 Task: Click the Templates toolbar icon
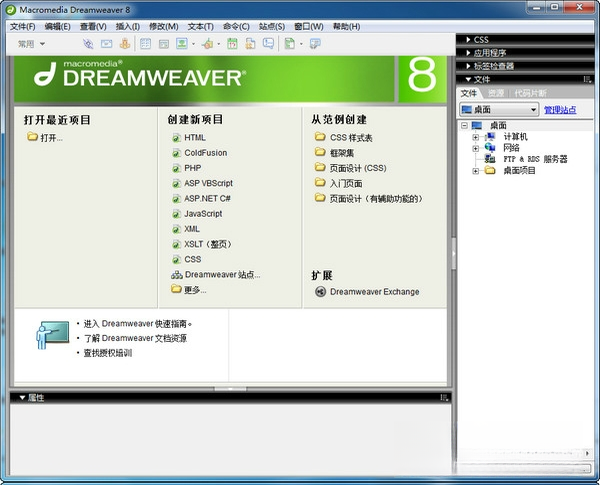[290, 44]
